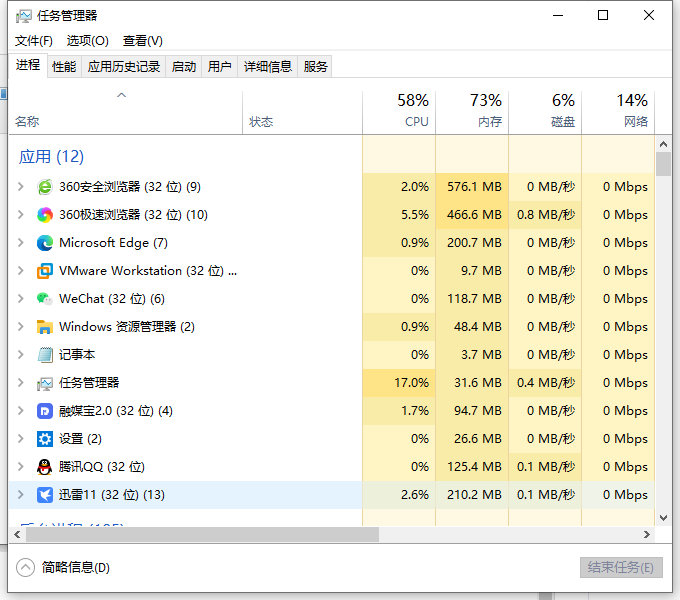Click the vertical scrollbar down arrow
The height and width of the screenshot is (600, 680).
[663, 517]
